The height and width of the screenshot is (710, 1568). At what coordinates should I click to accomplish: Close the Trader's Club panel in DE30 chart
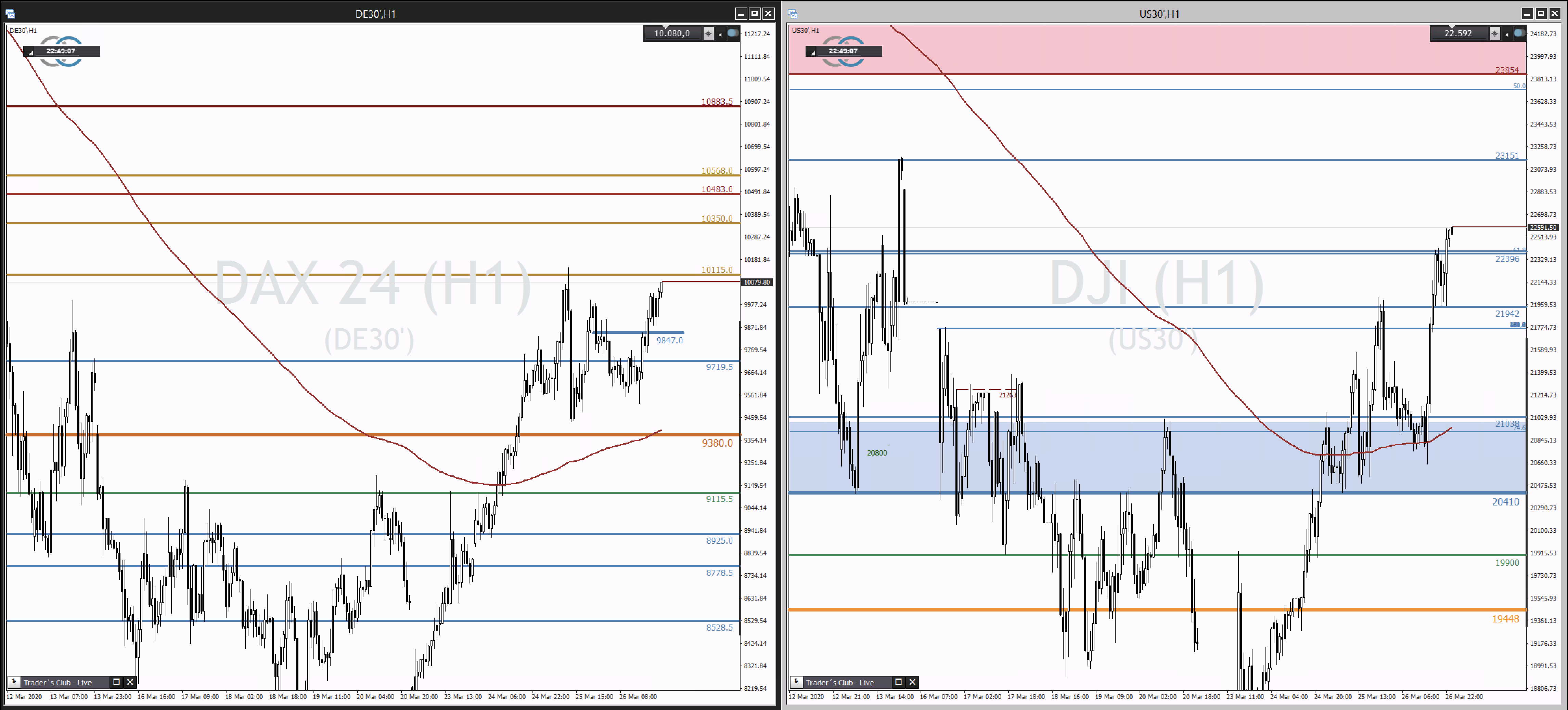click(x=130, y=682)
